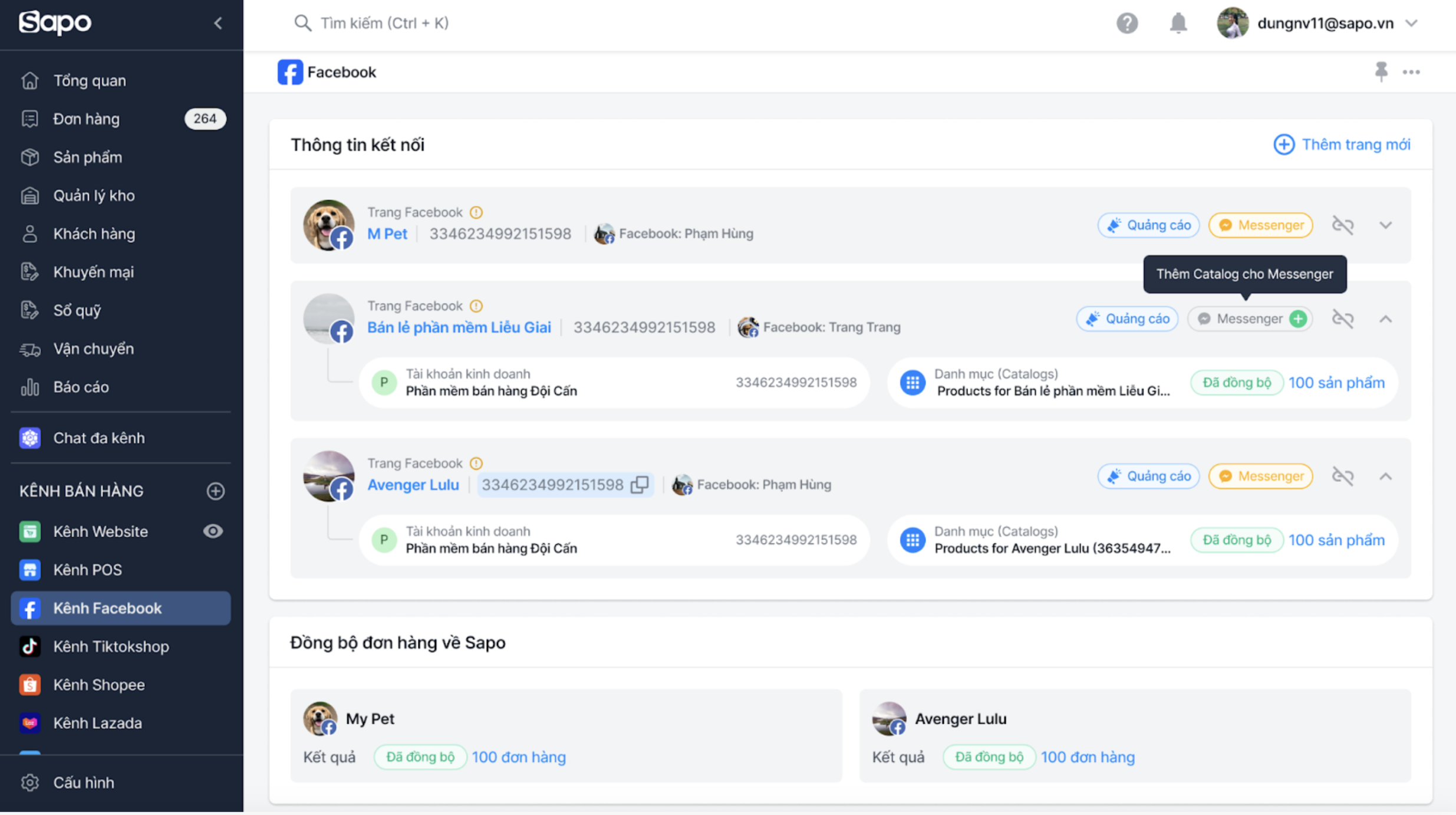Add Messenger catalog for Bán lẻ phần mềm Liễu Giai
This screenshot has height=815, width=1456.
pos(1298,318)
